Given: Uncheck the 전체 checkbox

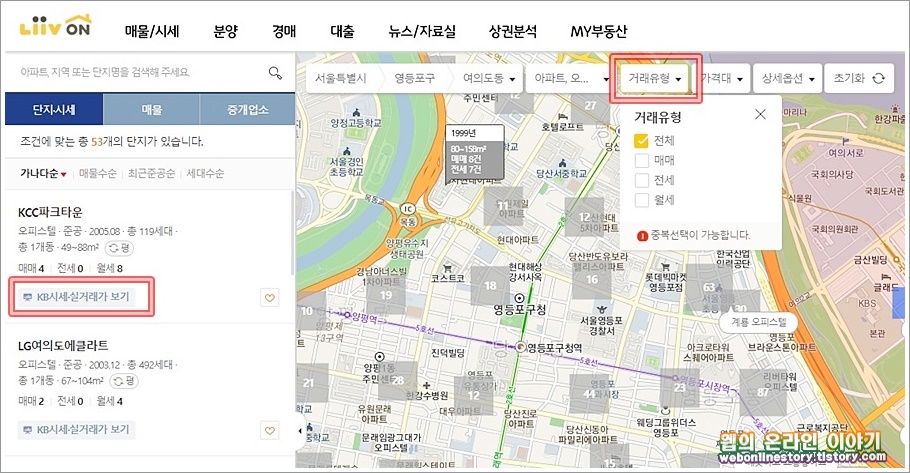Looking at the screenshot, I should point(641,140).
